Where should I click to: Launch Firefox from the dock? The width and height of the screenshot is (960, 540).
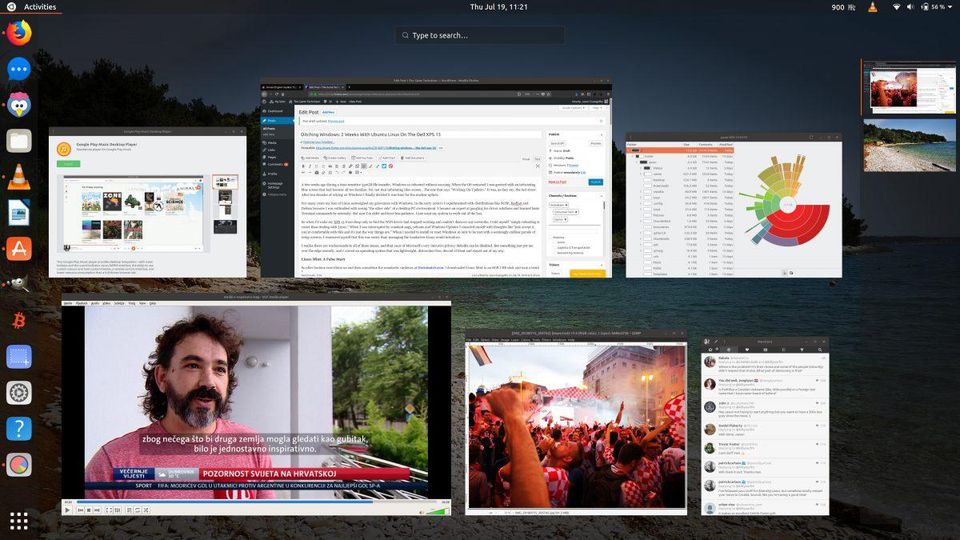(x=19, y=33)
